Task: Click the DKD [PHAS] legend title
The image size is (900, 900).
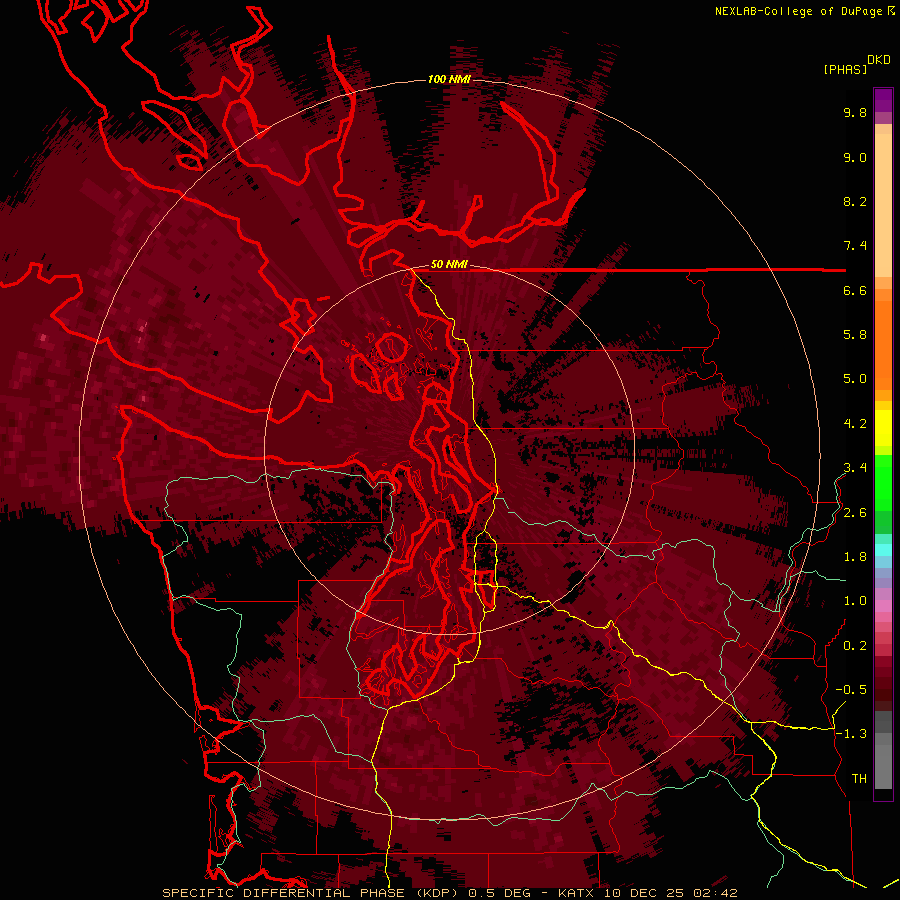Action: [857, 64]
